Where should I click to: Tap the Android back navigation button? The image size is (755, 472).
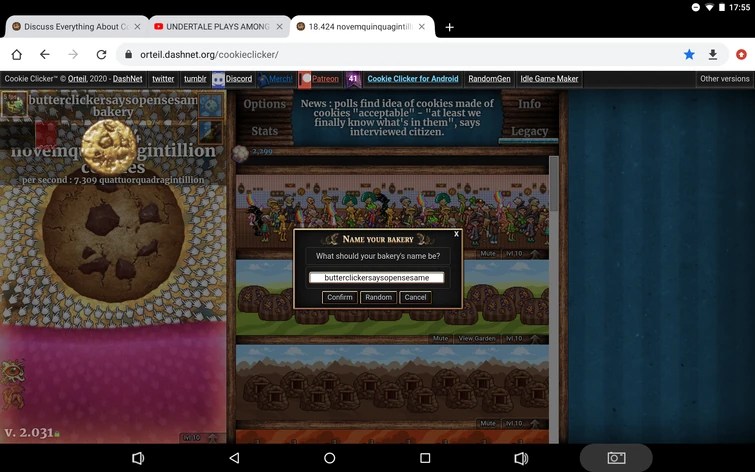(x=234, y=458)
